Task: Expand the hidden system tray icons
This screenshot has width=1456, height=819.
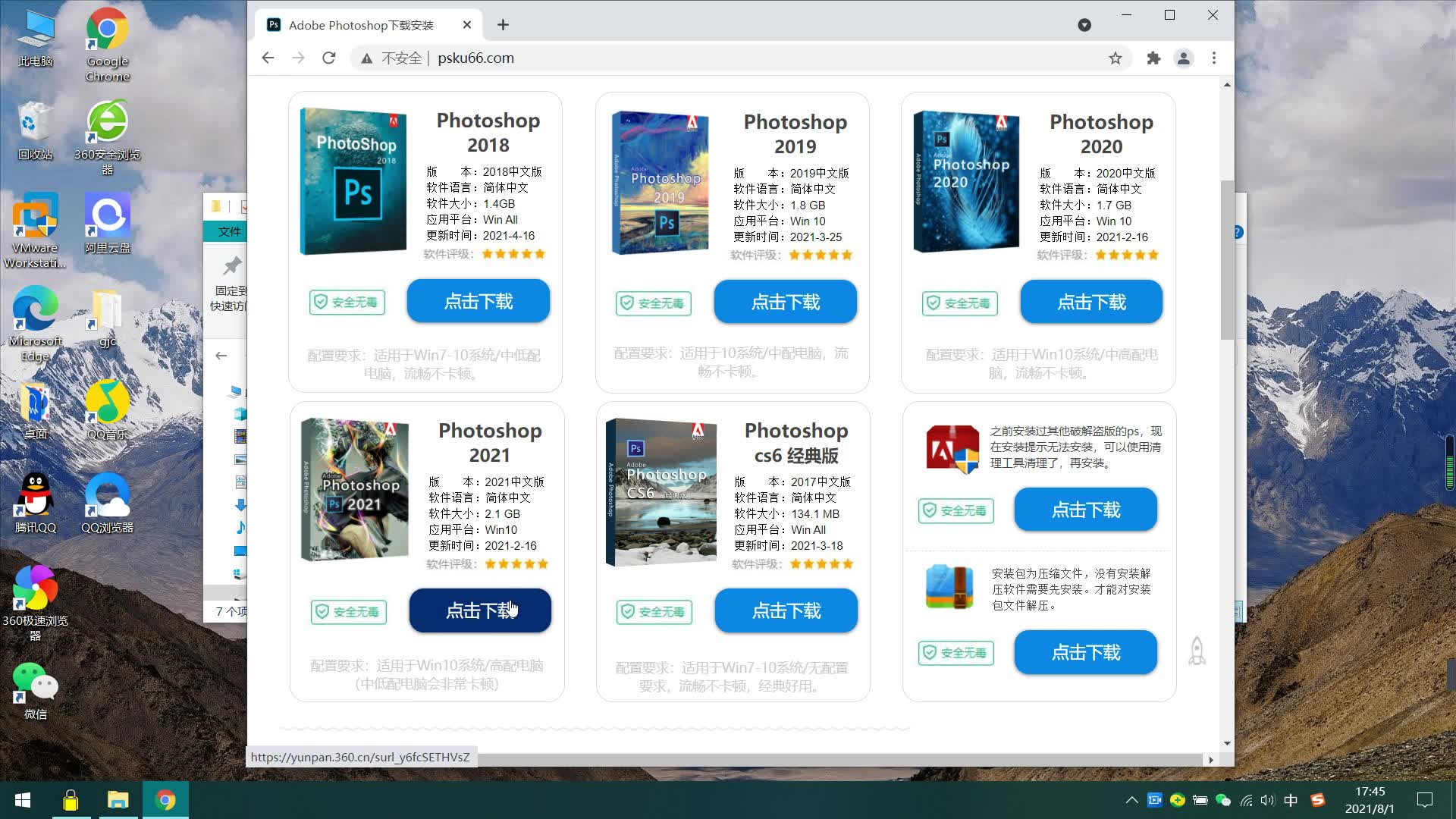Action: (1131, 800)
